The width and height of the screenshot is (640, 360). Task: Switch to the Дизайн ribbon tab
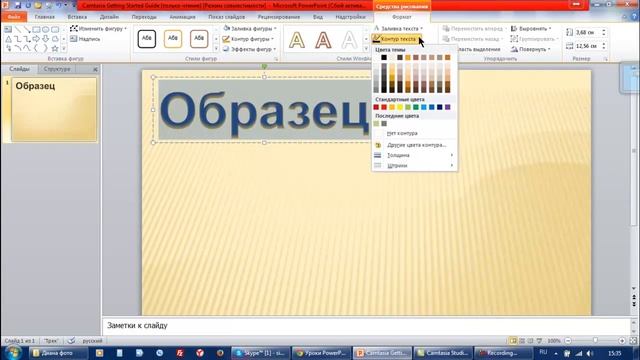pos(109,17)
